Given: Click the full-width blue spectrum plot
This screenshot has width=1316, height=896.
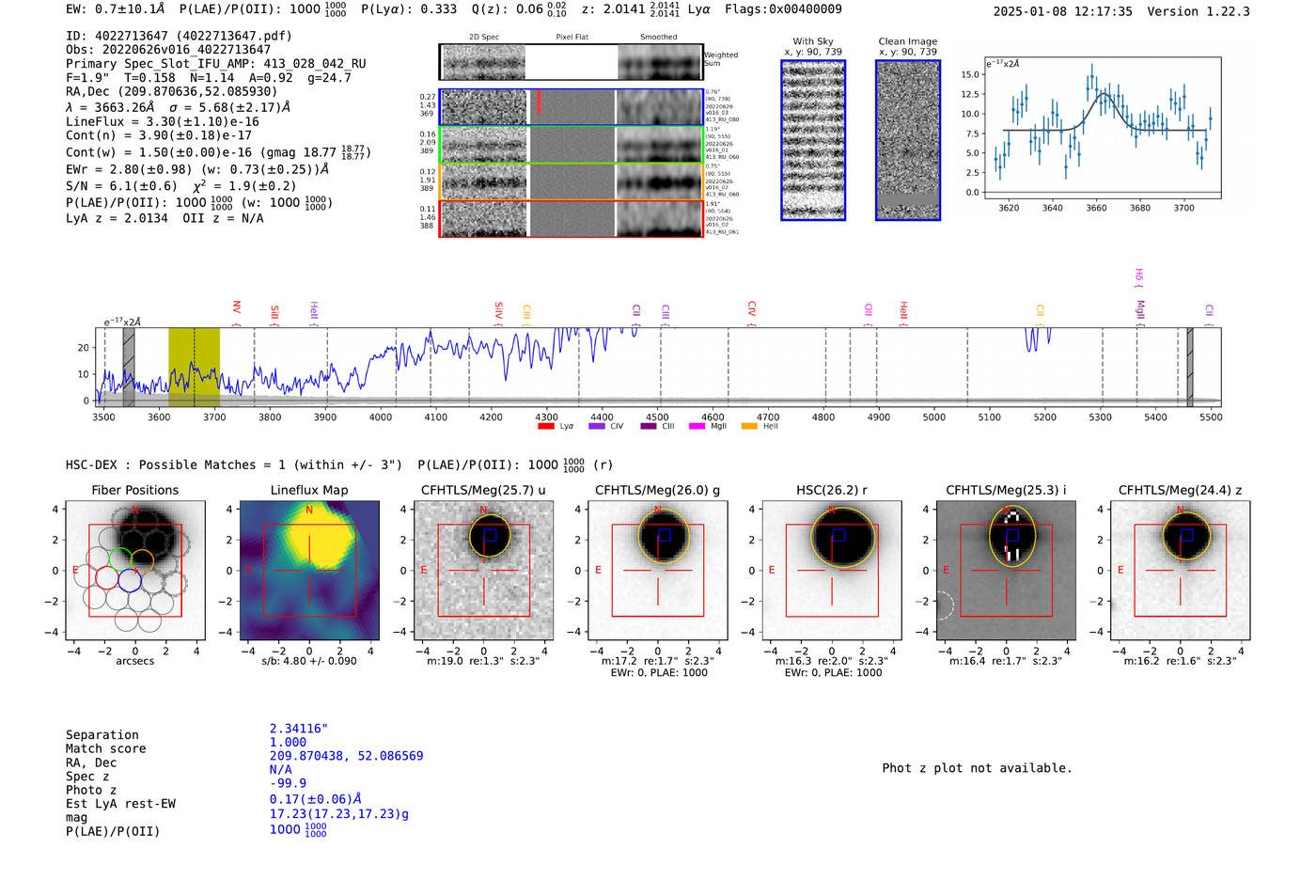Looking at the screenshot, I should [658, 367].
